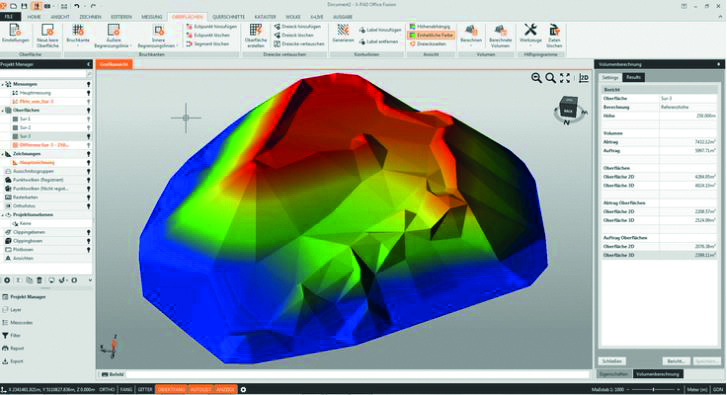Click the Einstellungen settings icon in ribbon
This screenshot has width=727, height=395.
(15, 34)
